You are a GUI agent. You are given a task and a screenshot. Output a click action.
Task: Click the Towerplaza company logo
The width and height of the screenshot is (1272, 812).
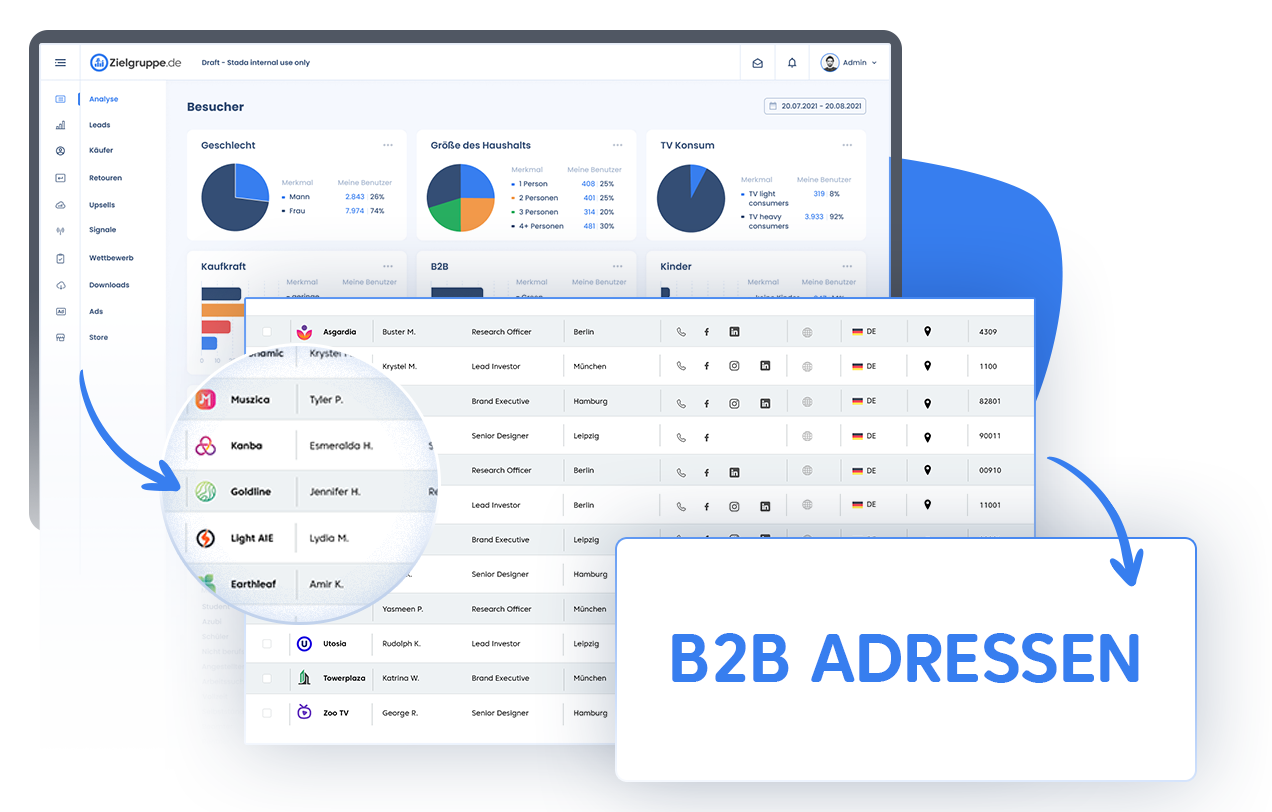pyautogui.click(x=305, y=678)
